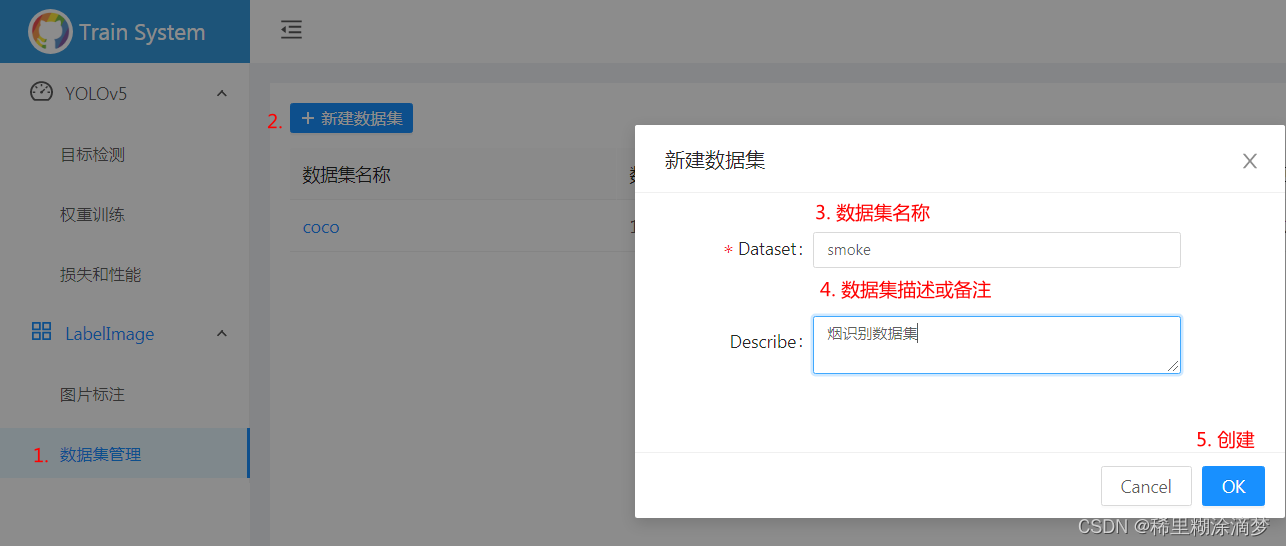Click the 新建数据集 dialog title
Image resolution: width=1286 pixels, height=546 pixels.
(715, 160)
